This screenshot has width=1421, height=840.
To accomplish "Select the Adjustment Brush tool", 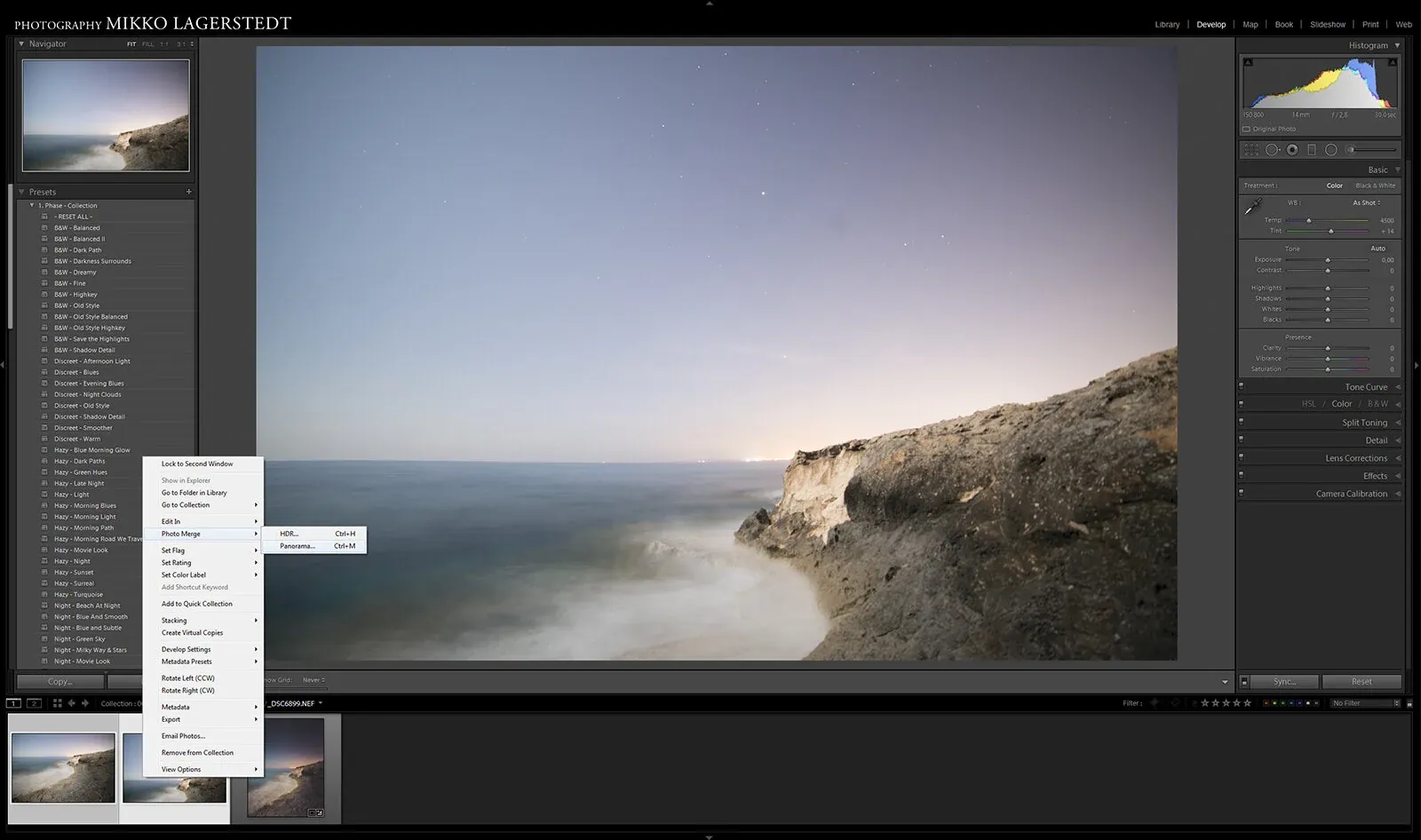I will click(x=1350, y=149).
